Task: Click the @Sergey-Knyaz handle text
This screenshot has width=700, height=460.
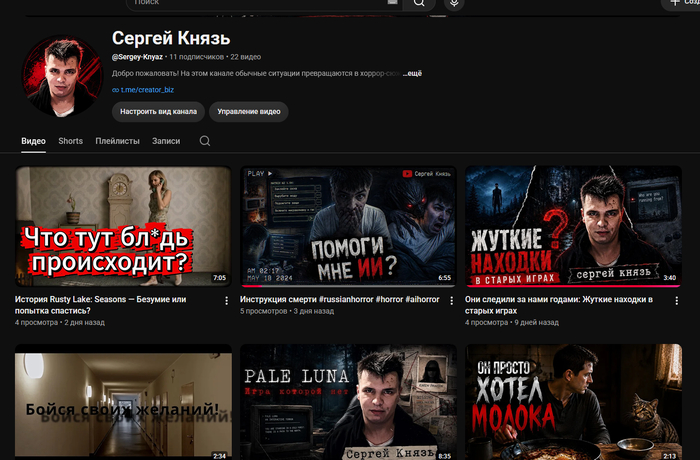Action: (137, 57)
